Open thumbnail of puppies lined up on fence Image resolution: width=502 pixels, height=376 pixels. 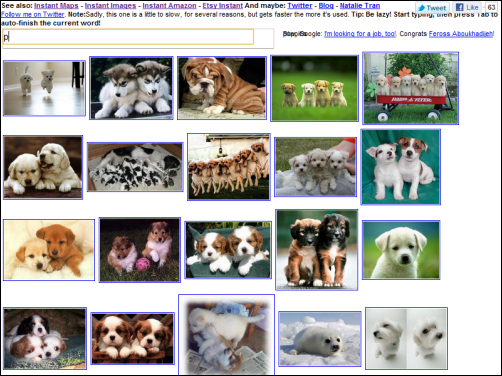pos(229,167)
